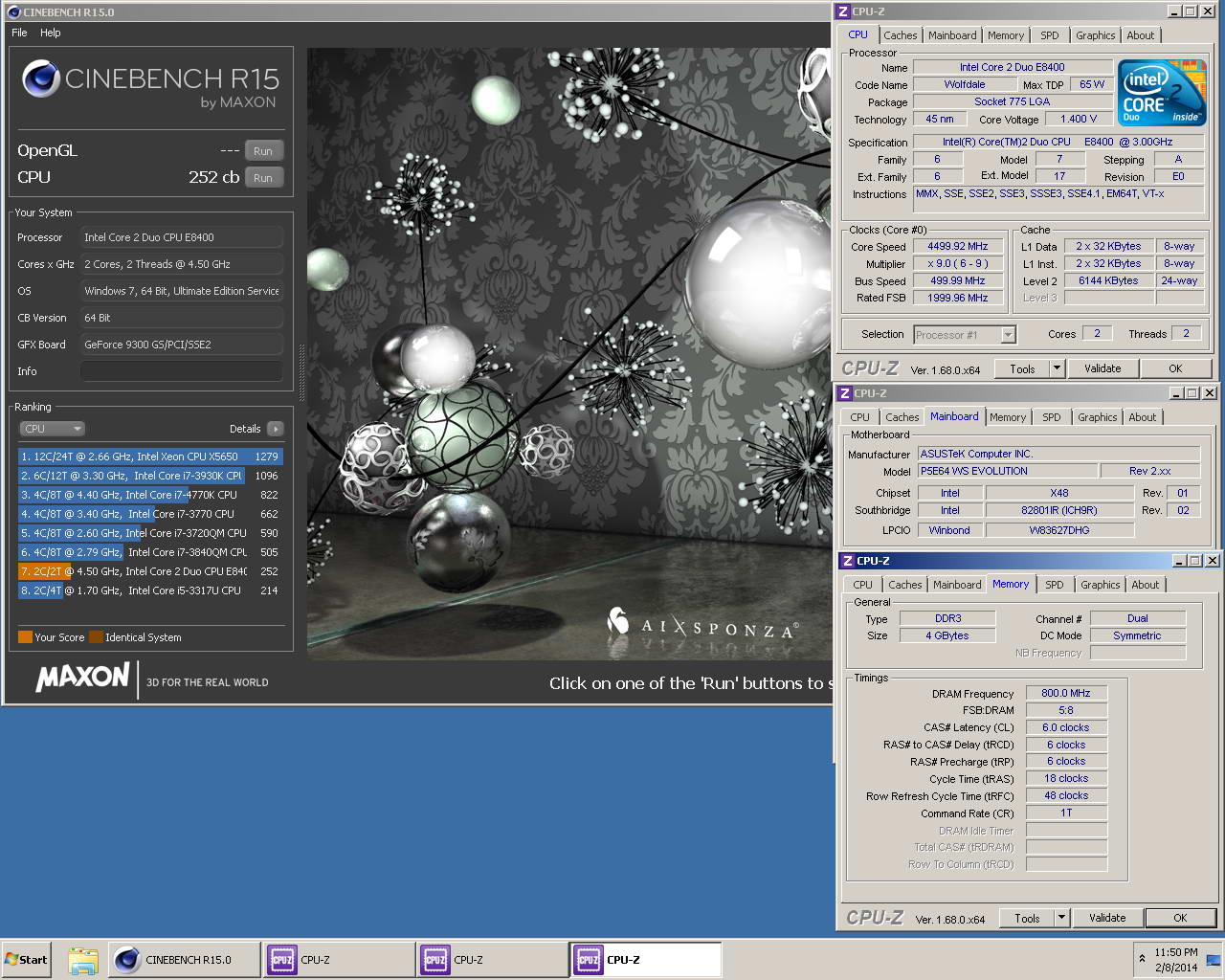Switch to Caches tab in top CPU-Z window
The height and width of the screenshot is (980, 1225).
point(901,35)
